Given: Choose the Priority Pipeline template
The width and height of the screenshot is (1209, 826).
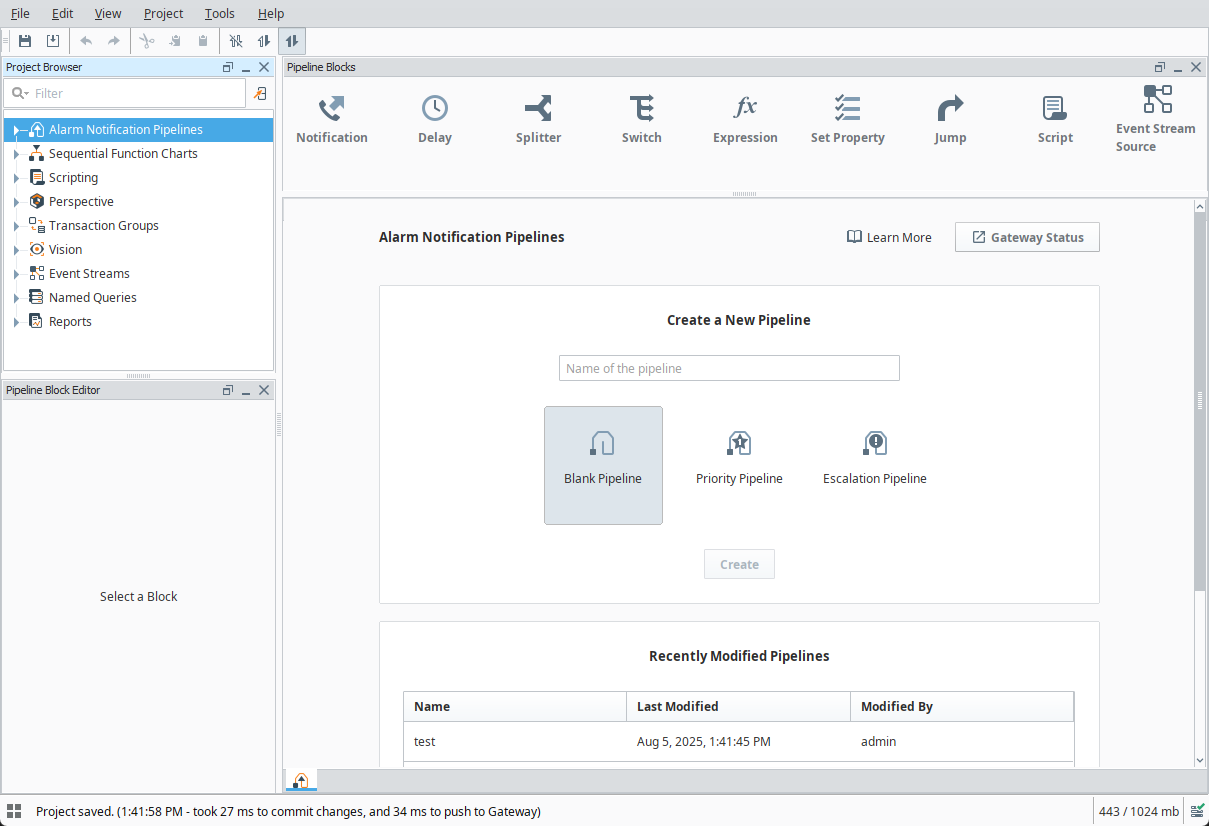Looking at the screenshot, I should pos(739,465).
